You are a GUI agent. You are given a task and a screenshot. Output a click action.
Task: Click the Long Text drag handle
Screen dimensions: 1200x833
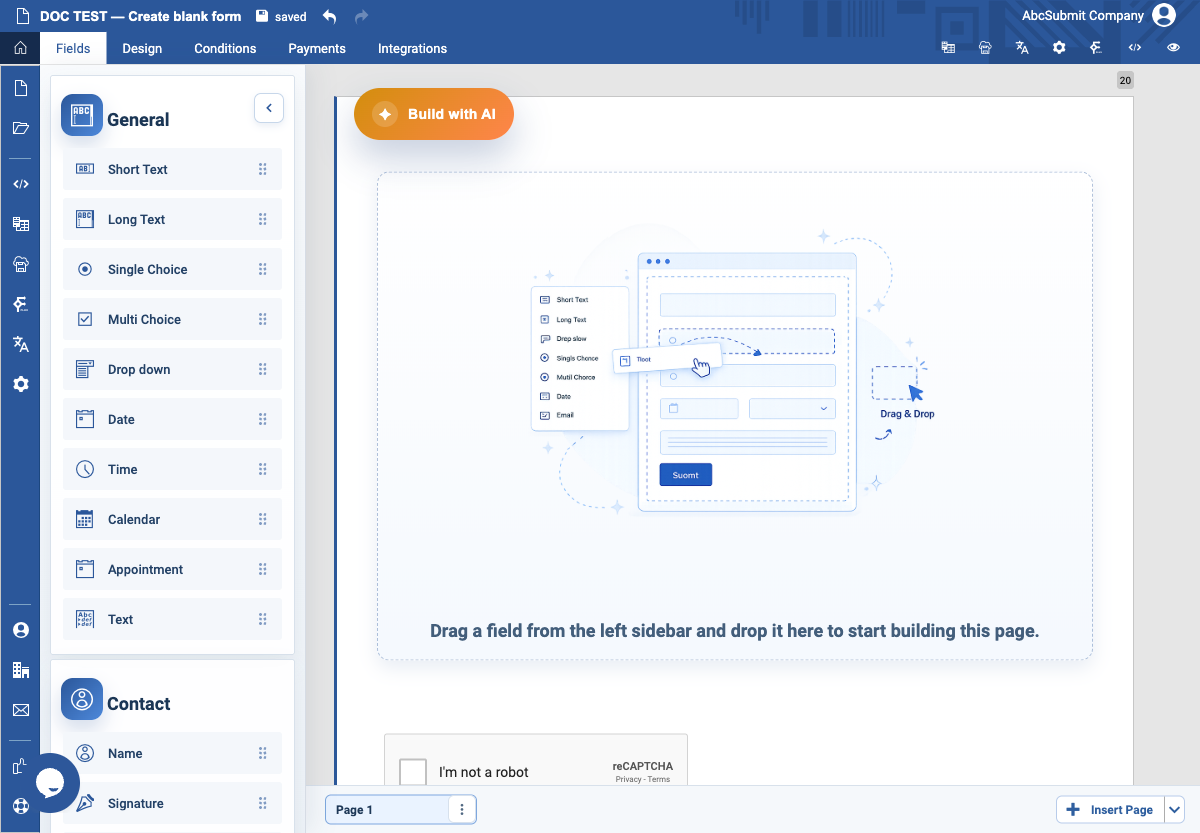[x=262, y=219]
